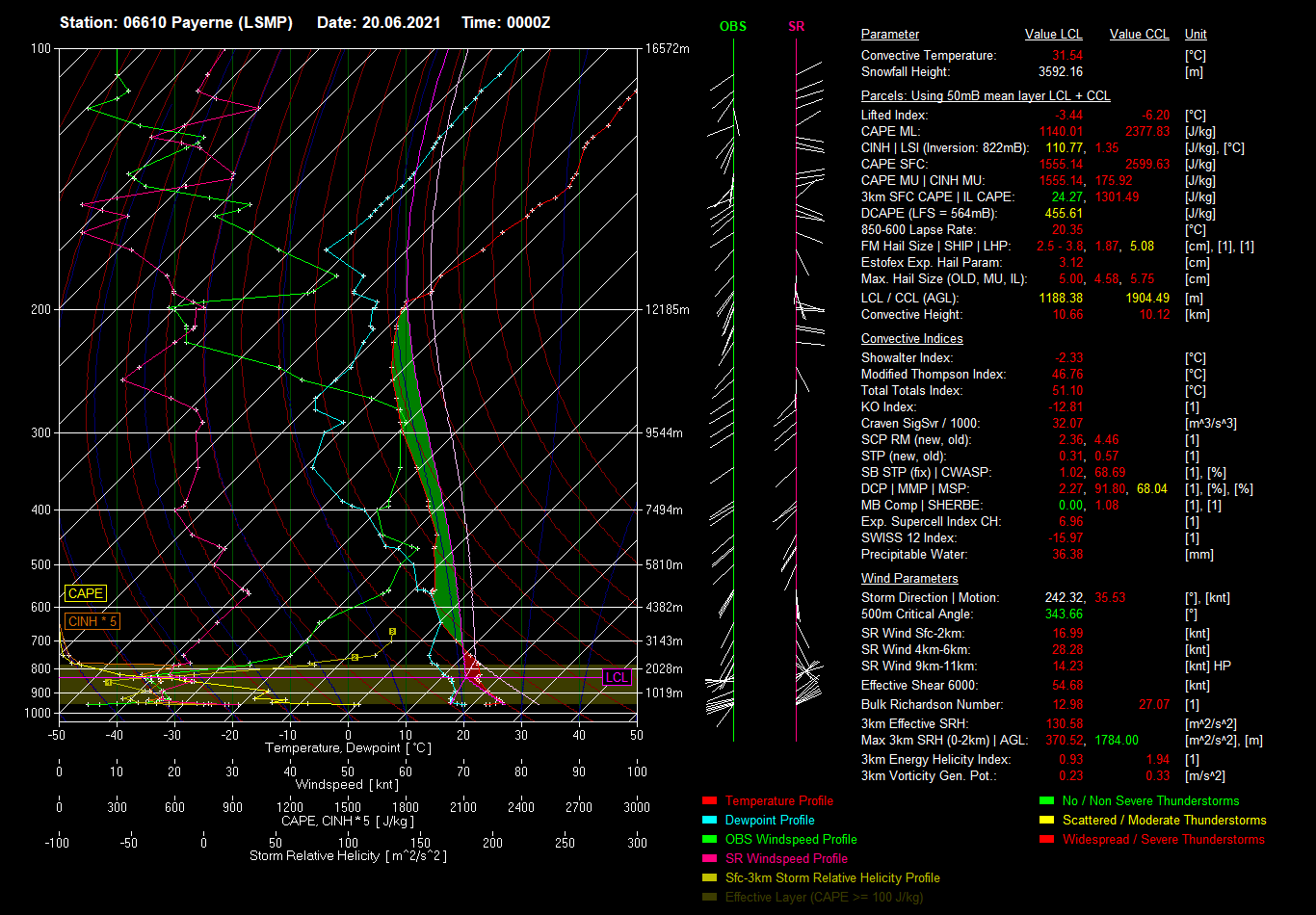Click the Sfc-3km Storm Relative Helicity swatch
Screen dimensions: 1316x915
click(x=709, y=878)
